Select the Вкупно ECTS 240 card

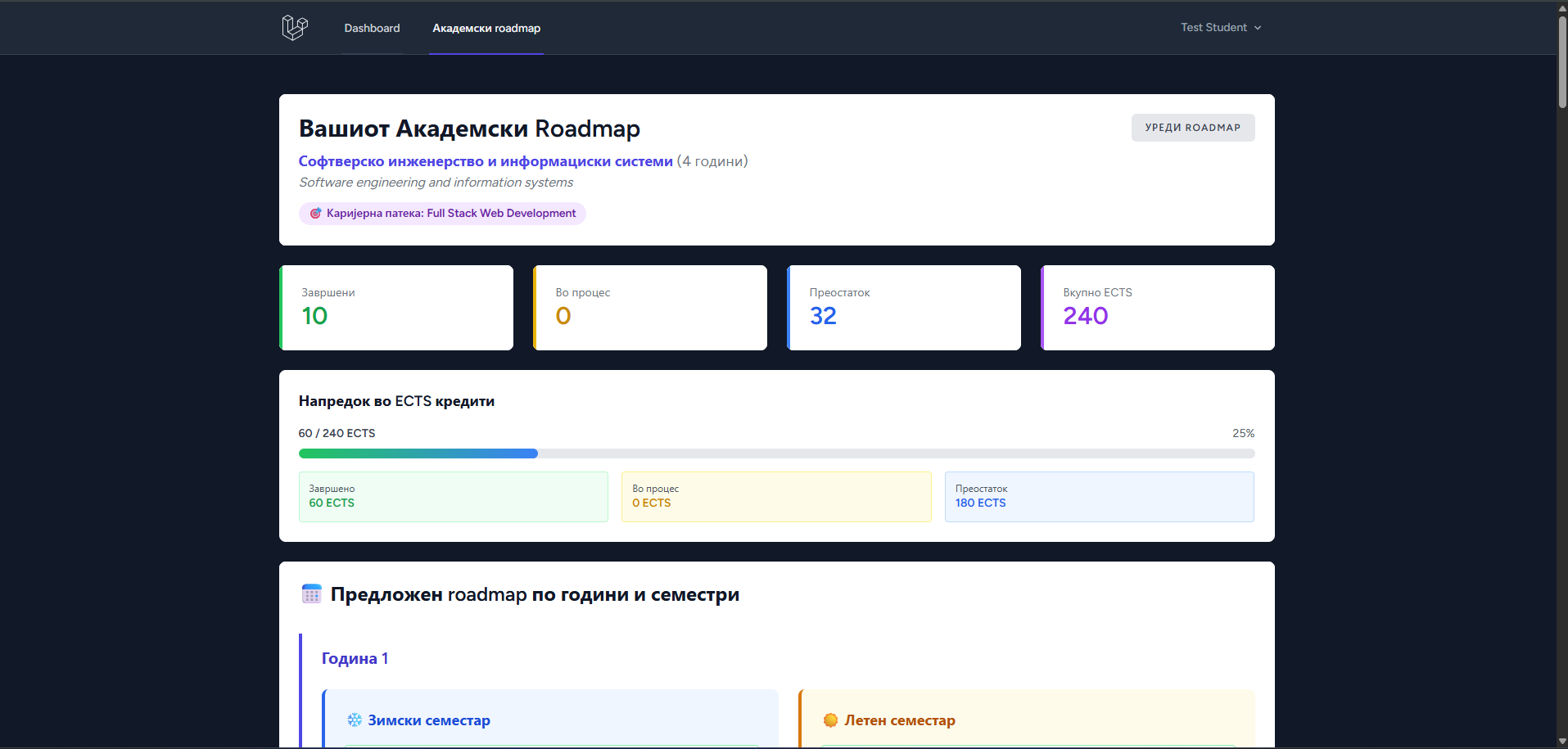pyautogui.click(x=1158, y=308)
